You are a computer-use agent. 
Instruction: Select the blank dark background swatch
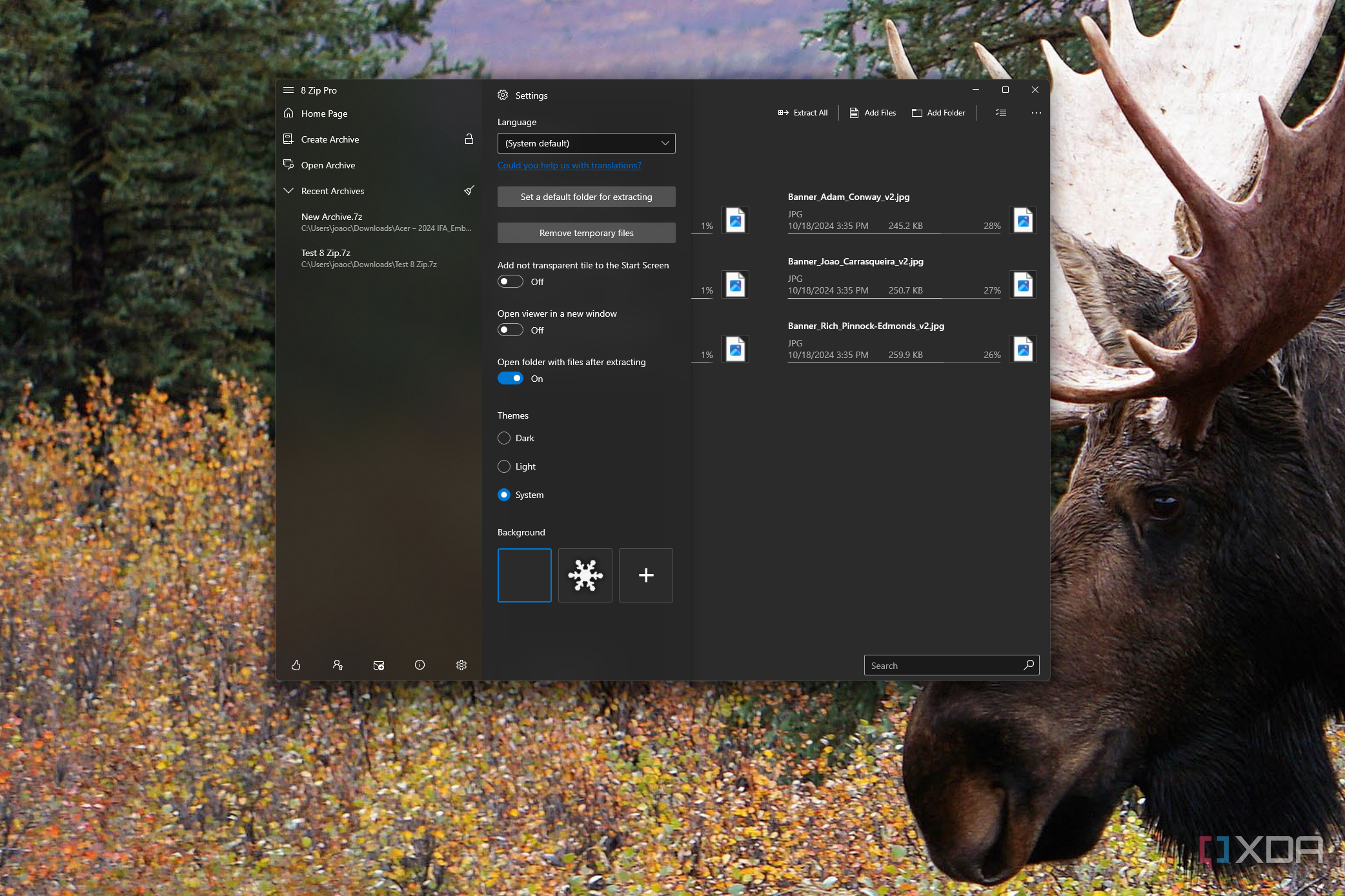[x=525, y=575]
